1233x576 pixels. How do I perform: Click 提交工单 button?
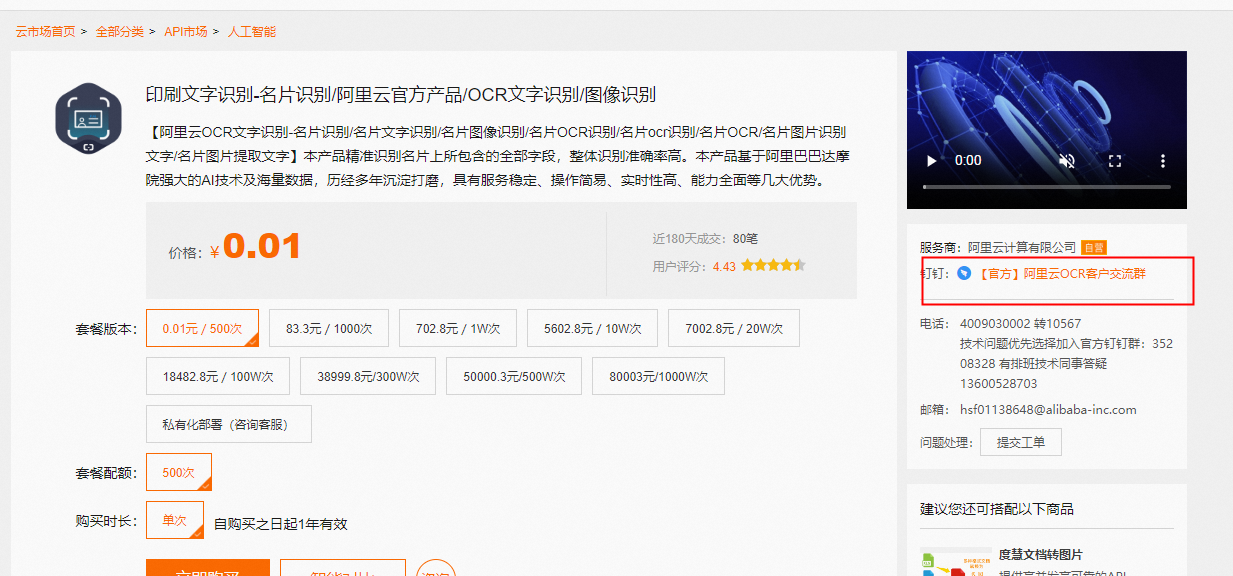tap(1021, 442)
